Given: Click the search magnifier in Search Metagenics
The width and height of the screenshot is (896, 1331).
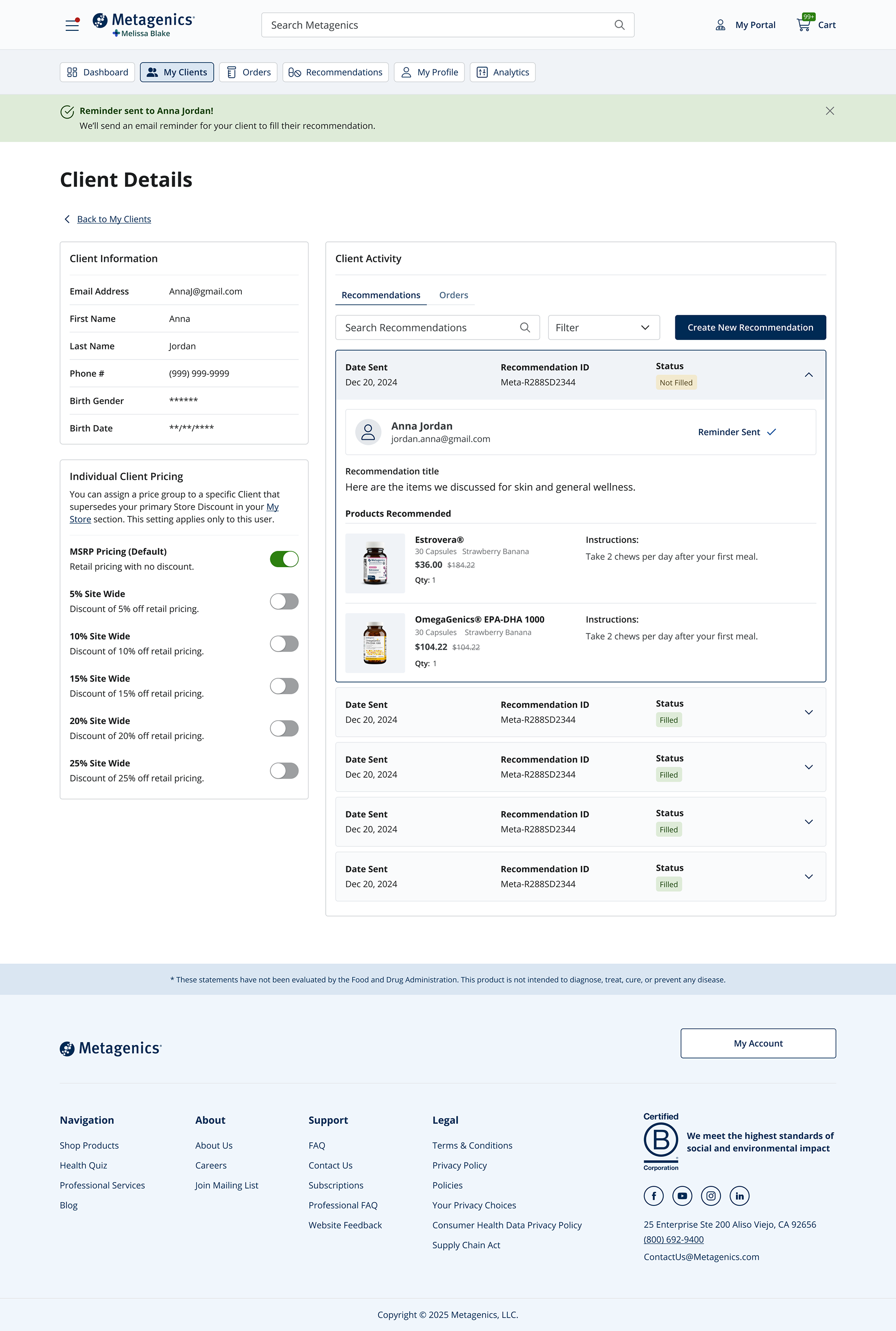Looking at the screenshot, I should click(619, 25).
